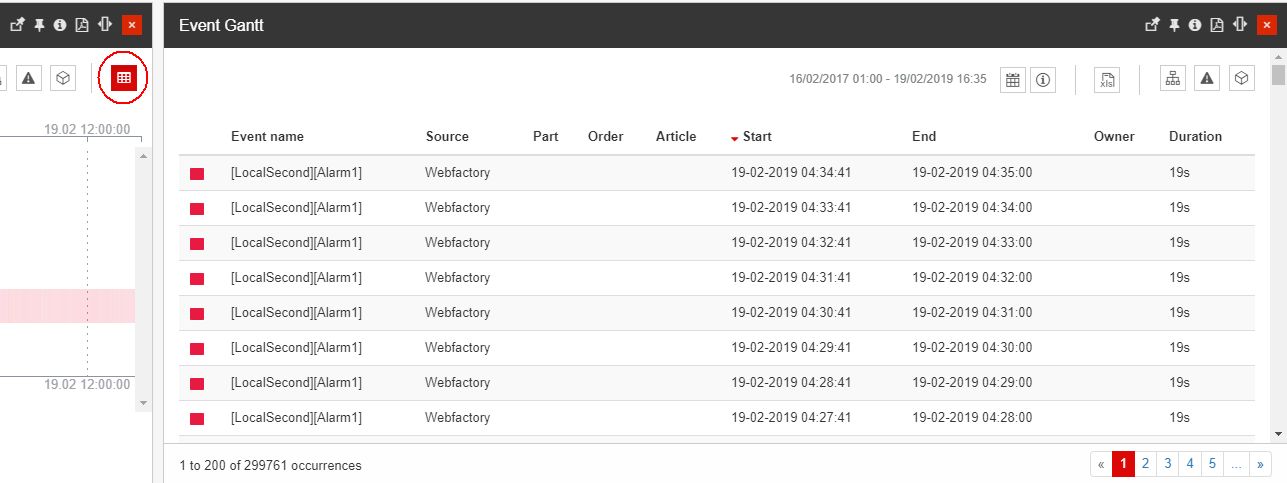
Task: Click the hierarchy tree icon in Event Gantt toolbar
Action: (x=1173, y=79)
